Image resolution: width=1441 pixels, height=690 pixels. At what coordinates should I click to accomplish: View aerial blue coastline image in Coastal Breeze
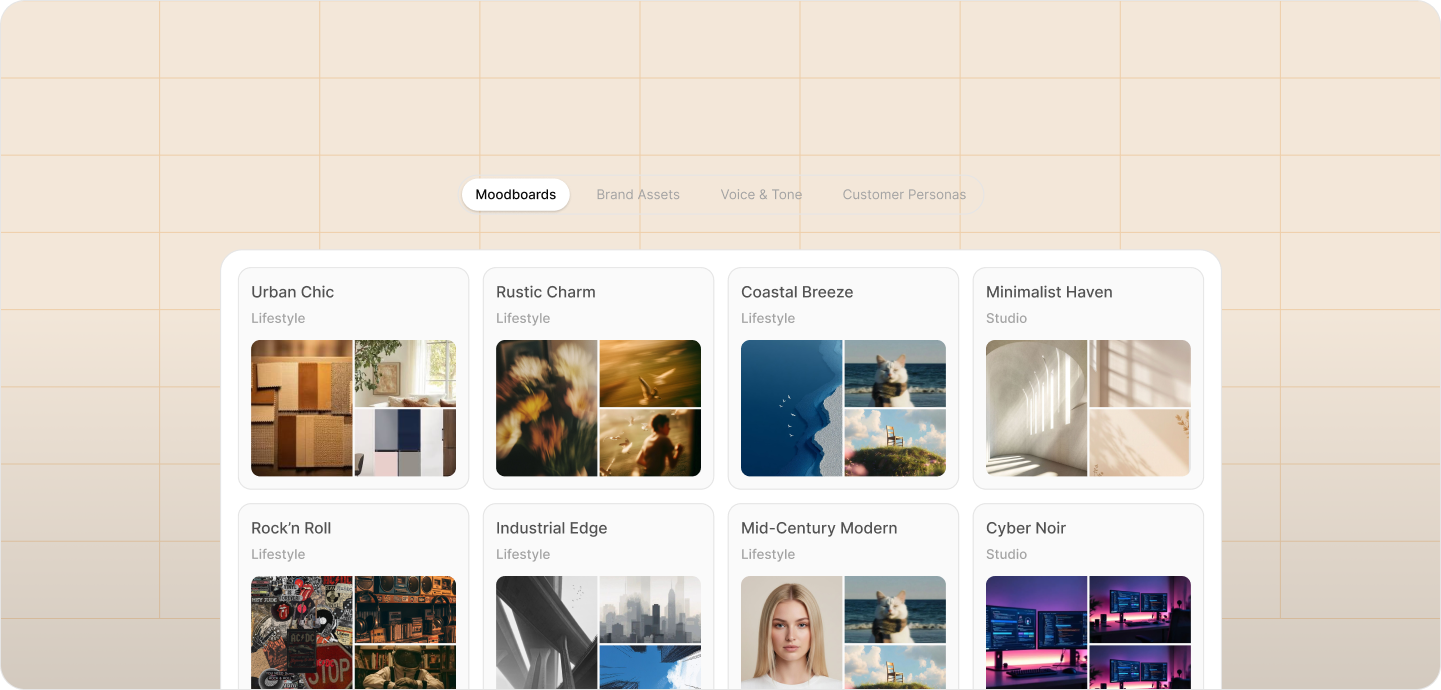[x=792, y=408]
